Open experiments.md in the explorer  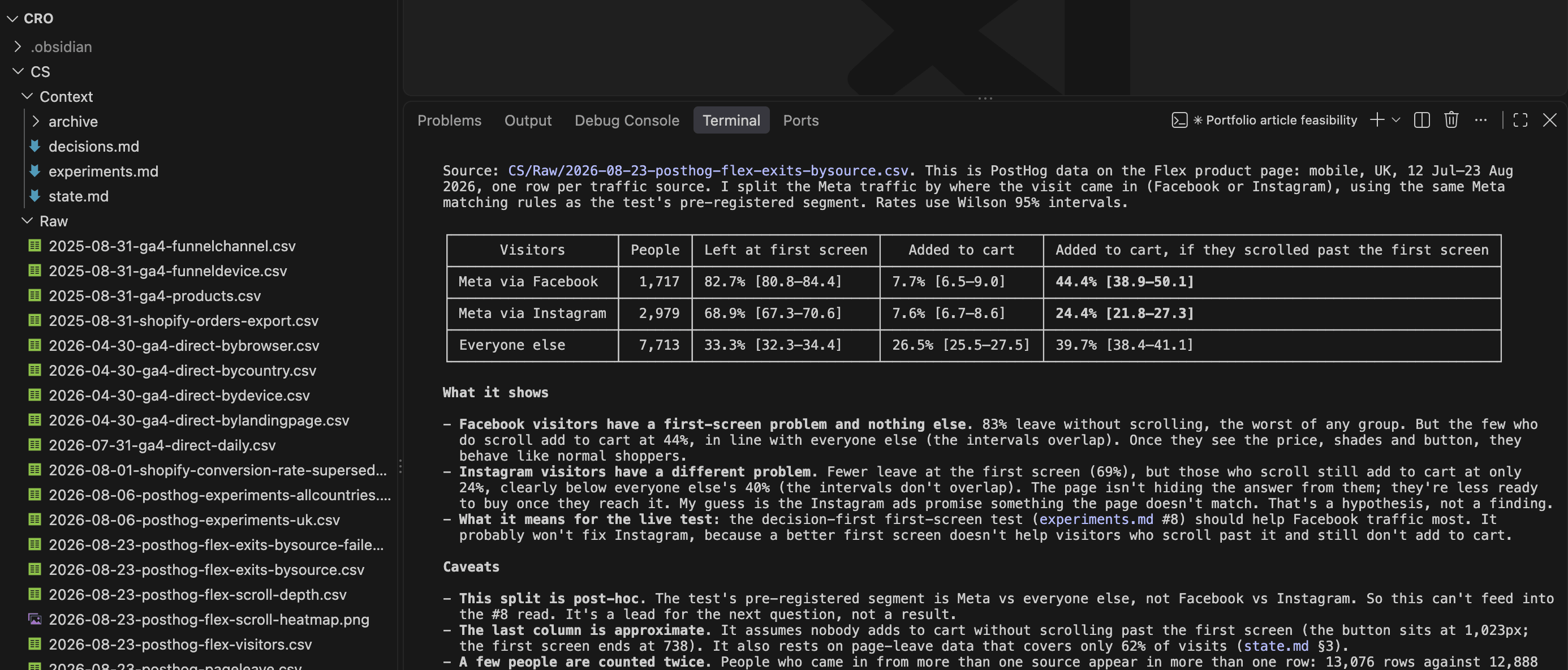tap(104, 171)
